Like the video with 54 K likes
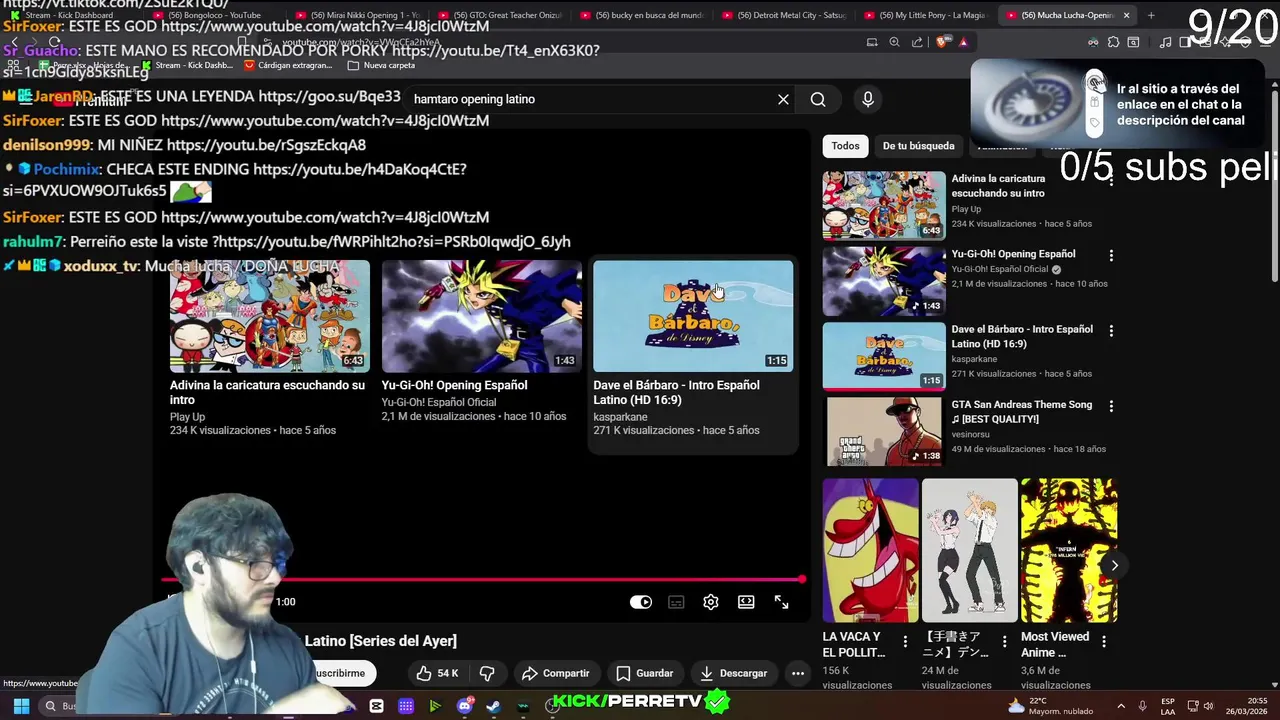The height and width of the screenshot is (720, 1280). coord(437,673)
